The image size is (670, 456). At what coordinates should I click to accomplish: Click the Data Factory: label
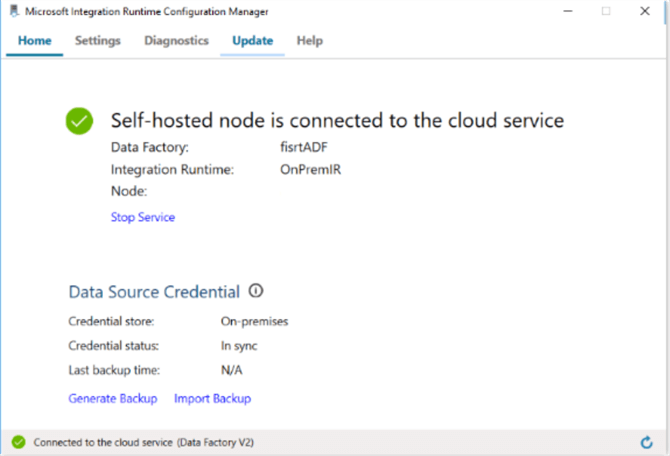tap(150, 147)
